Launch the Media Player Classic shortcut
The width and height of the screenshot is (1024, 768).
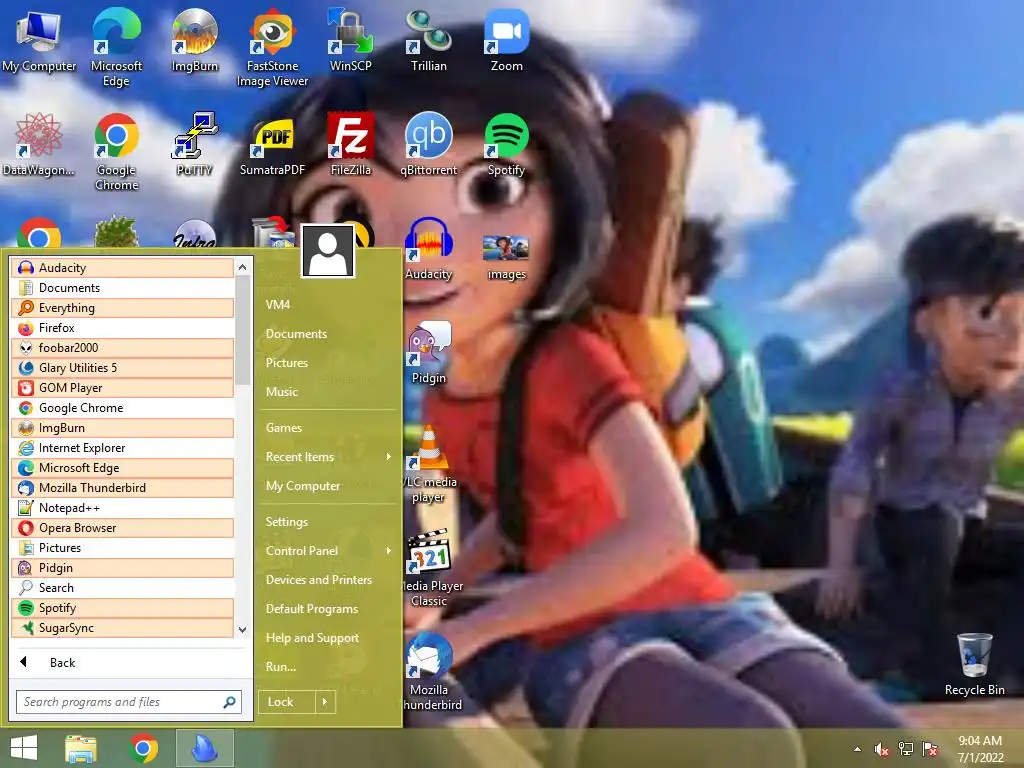(x=430, y=568)
